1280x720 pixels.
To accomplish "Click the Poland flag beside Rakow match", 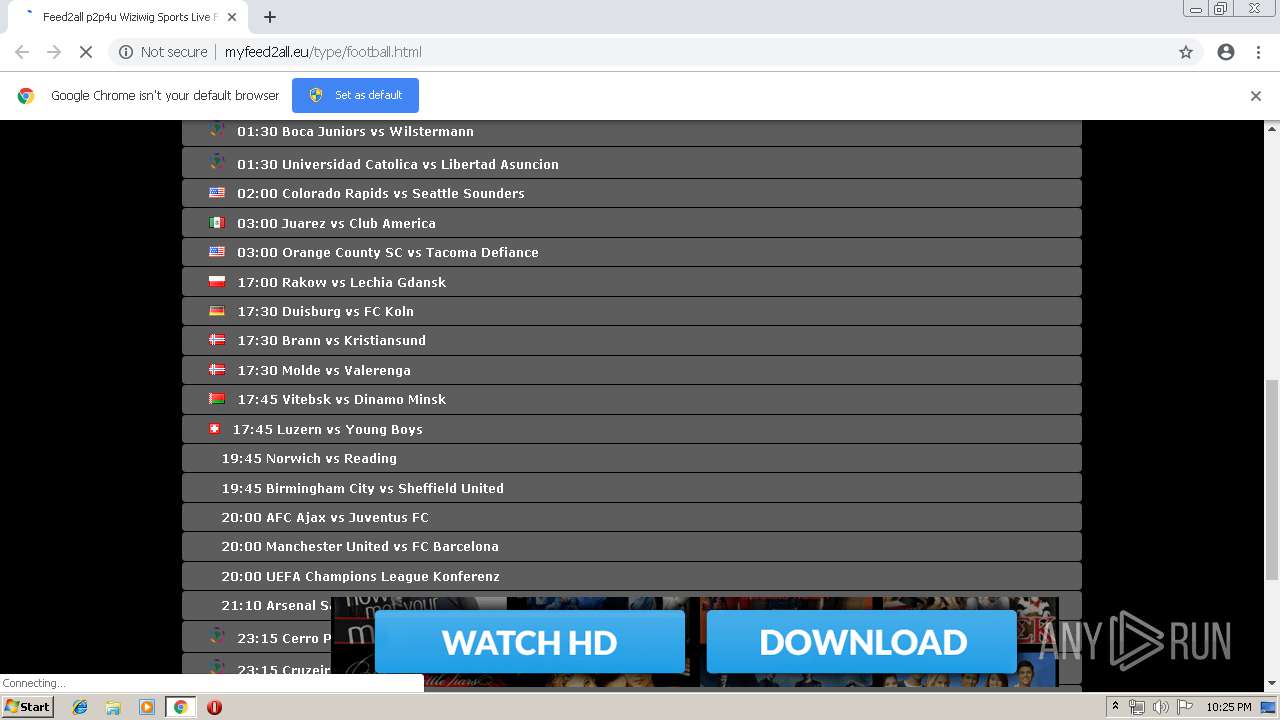I will (x=217, y=282).
